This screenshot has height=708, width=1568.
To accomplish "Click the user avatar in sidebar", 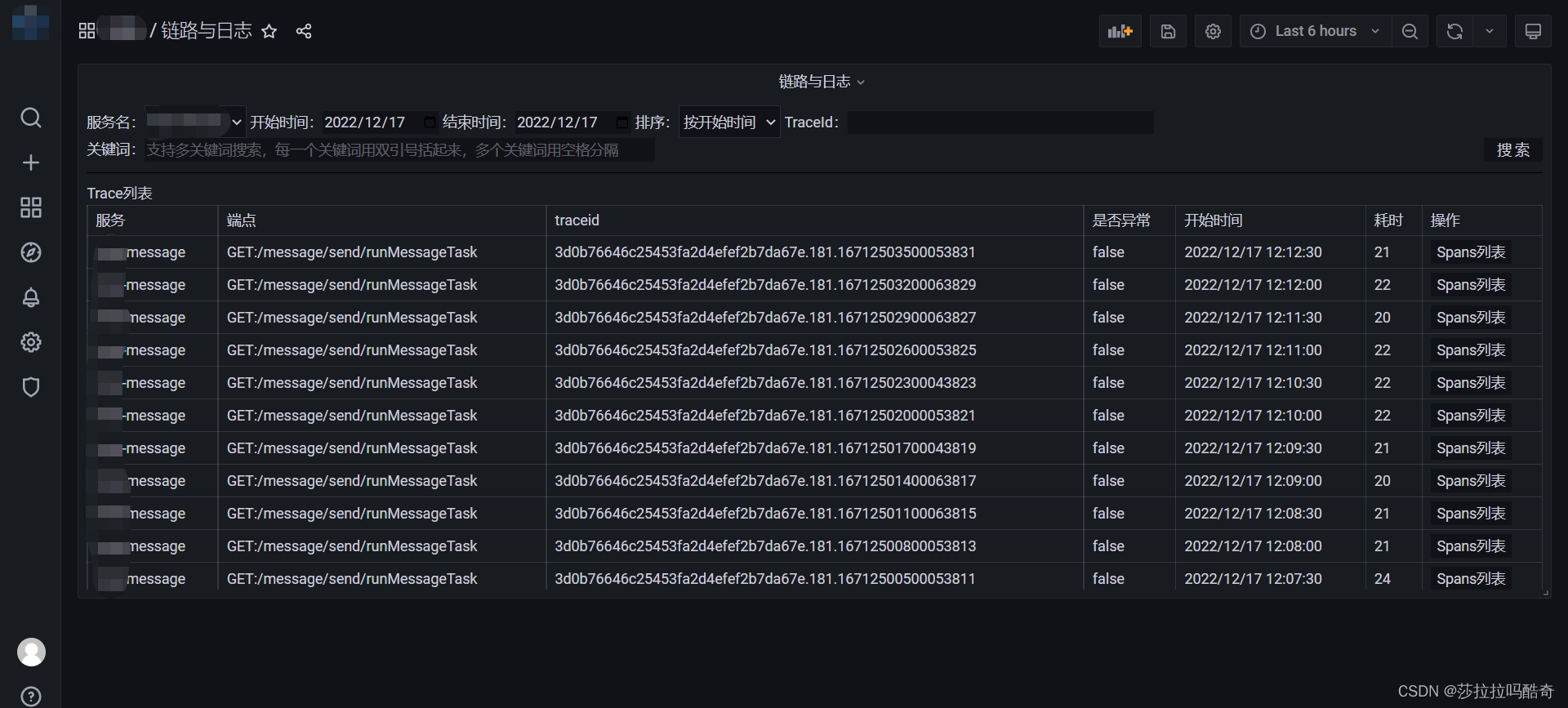I will pos(31,652).
